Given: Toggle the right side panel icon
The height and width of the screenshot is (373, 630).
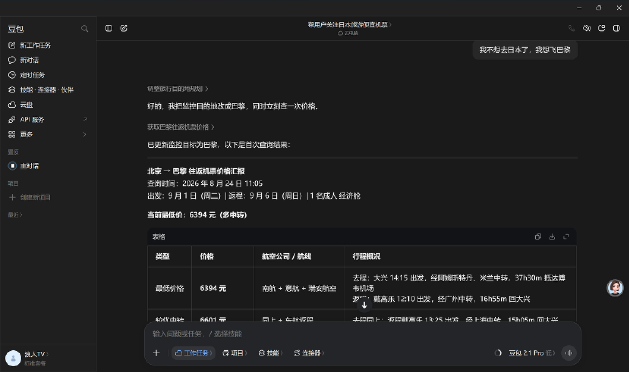Looking at the screenshot, I should pos(616,28).
